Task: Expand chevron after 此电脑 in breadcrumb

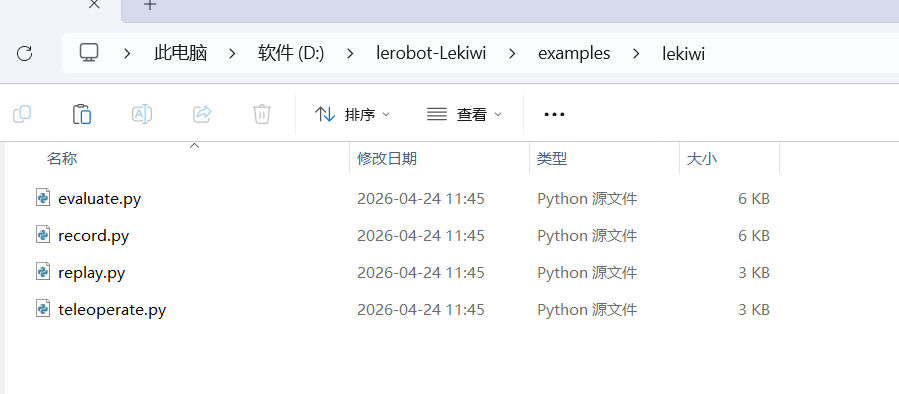Action: point(232,54)
